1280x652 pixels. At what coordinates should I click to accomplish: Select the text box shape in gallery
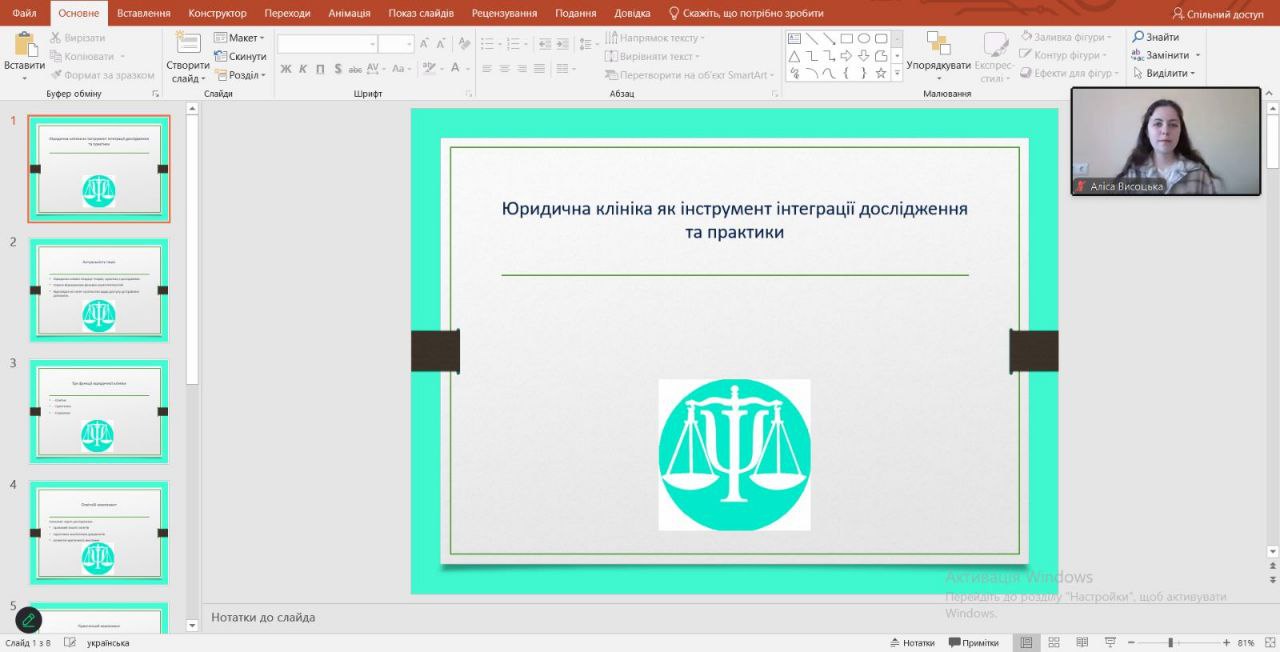pyautogui.click(x=794, y=38)
